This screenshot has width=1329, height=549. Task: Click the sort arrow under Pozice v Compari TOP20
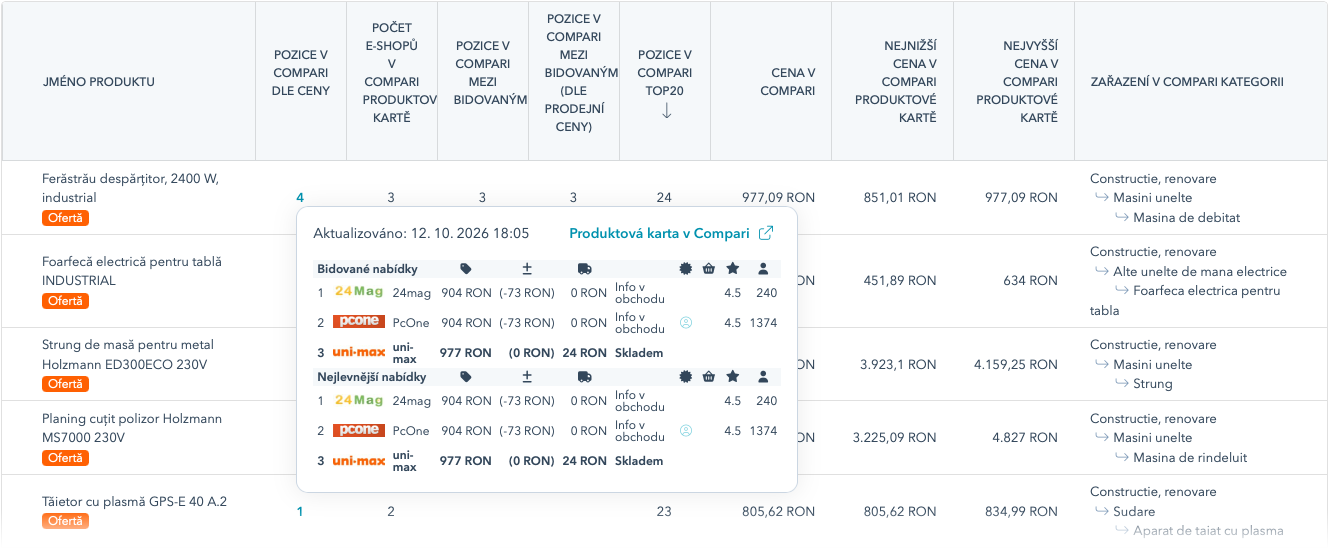(666, 110)
